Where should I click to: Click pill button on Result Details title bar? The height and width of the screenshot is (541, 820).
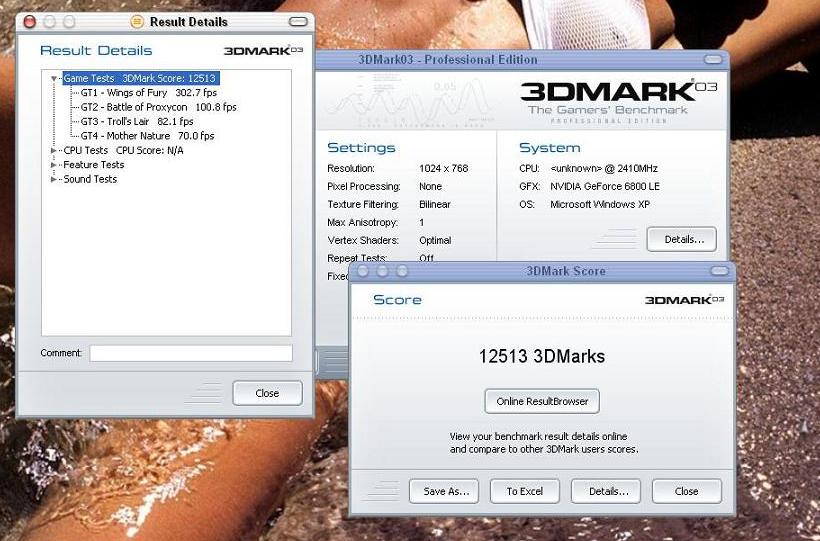tap(298, 22)
